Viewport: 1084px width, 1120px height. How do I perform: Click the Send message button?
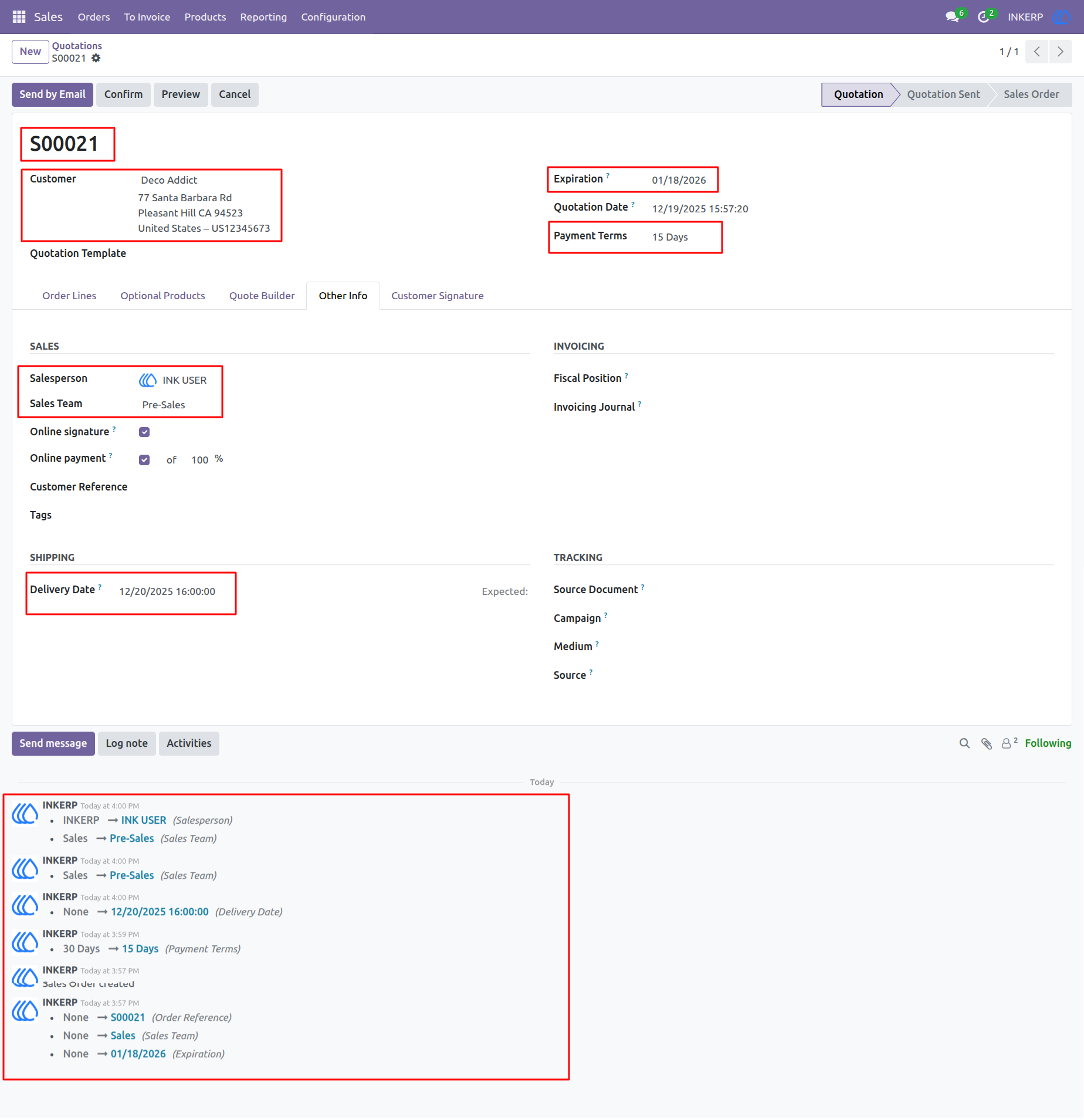[x=53, y=743]
